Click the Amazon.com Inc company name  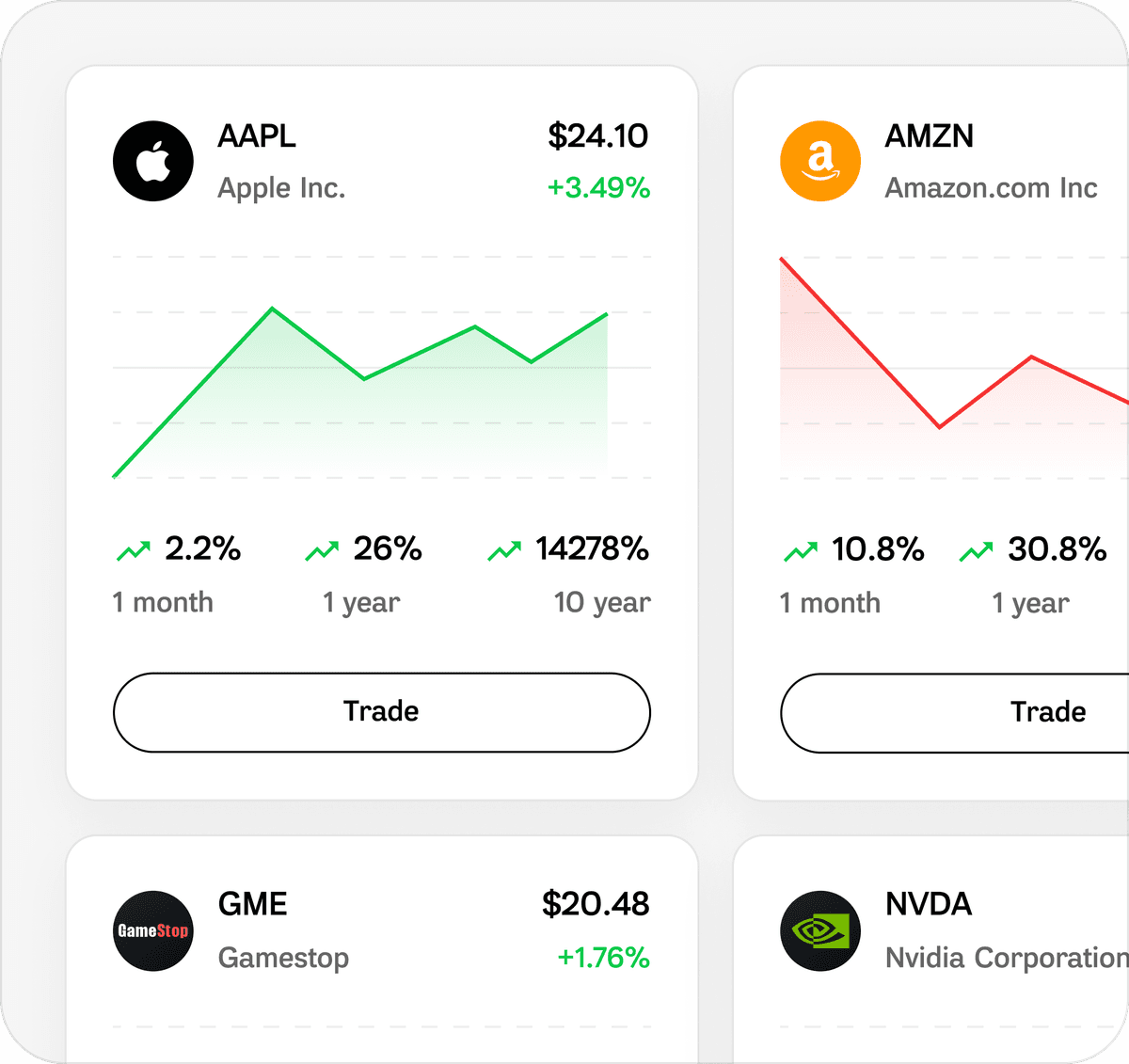[990, 187]
